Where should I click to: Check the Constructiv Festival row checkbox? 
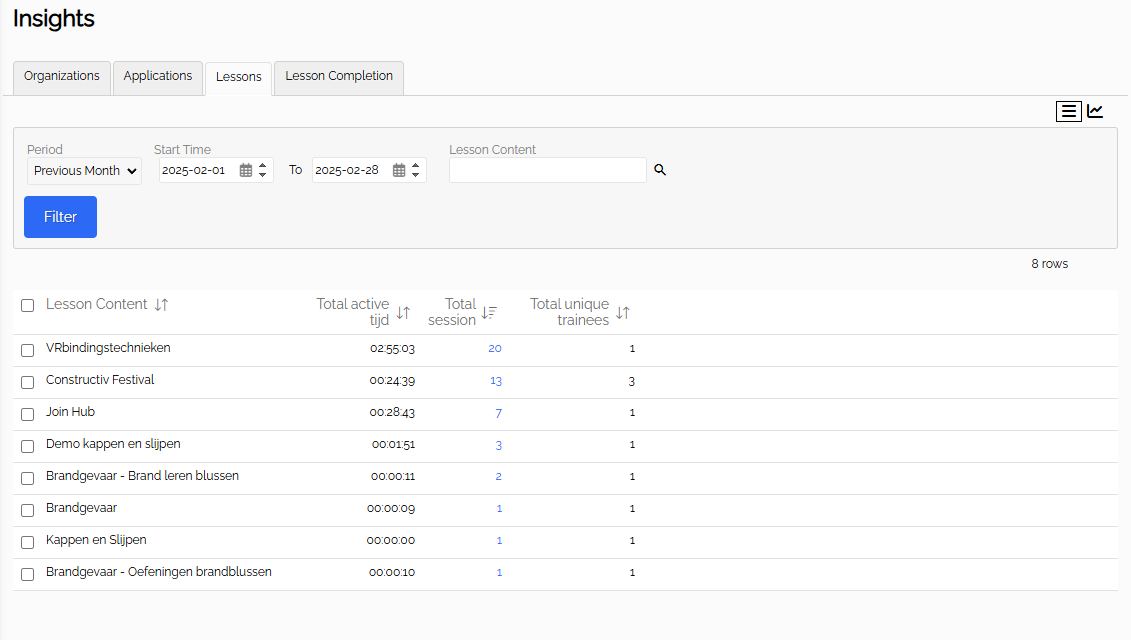(x=27, y=382)
